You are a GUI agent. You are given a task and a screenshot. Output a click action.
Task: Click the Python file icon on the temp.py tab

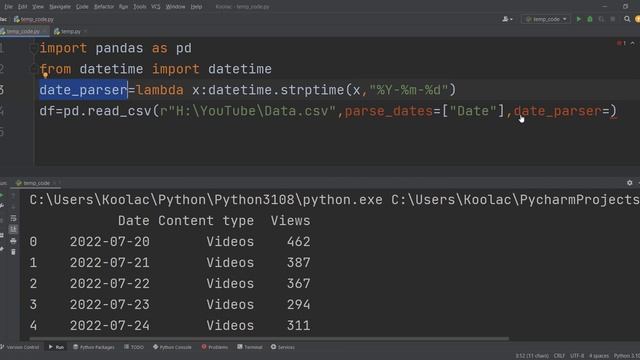pyautogui.click(x=57, y=31)
